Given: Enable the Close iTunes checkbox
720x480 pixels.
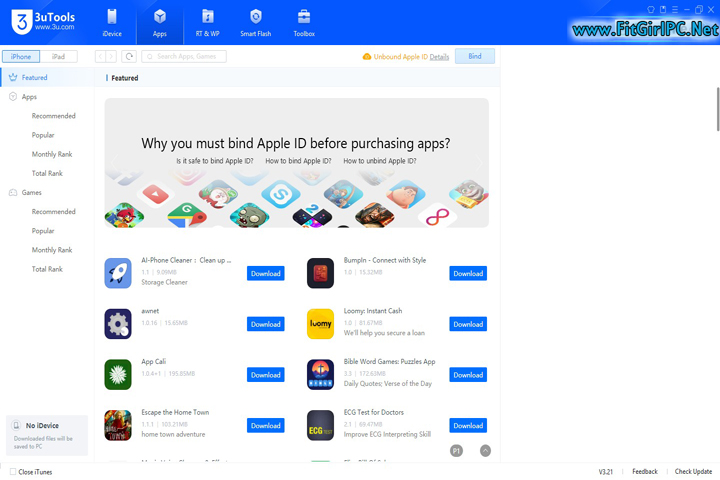Looking at the screenshot, I should 12,471.
